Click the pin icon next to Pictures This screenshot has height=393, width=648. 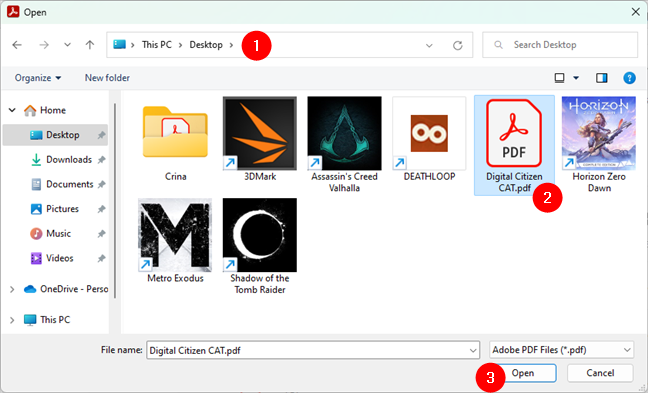[x=101, y=209]
